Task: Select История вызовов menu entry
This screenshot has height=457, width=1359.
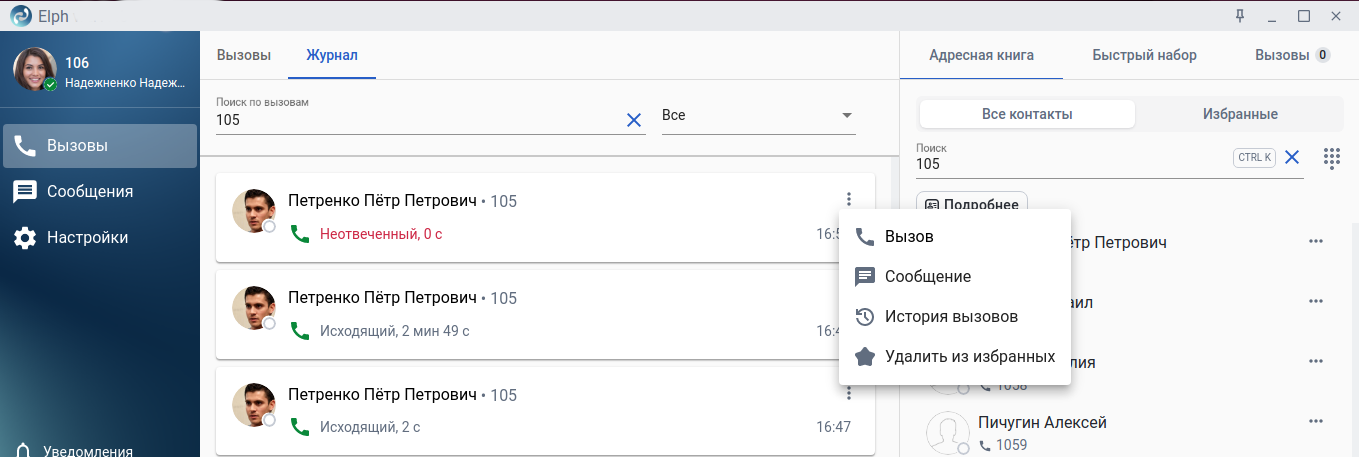Action: (950, 317)
